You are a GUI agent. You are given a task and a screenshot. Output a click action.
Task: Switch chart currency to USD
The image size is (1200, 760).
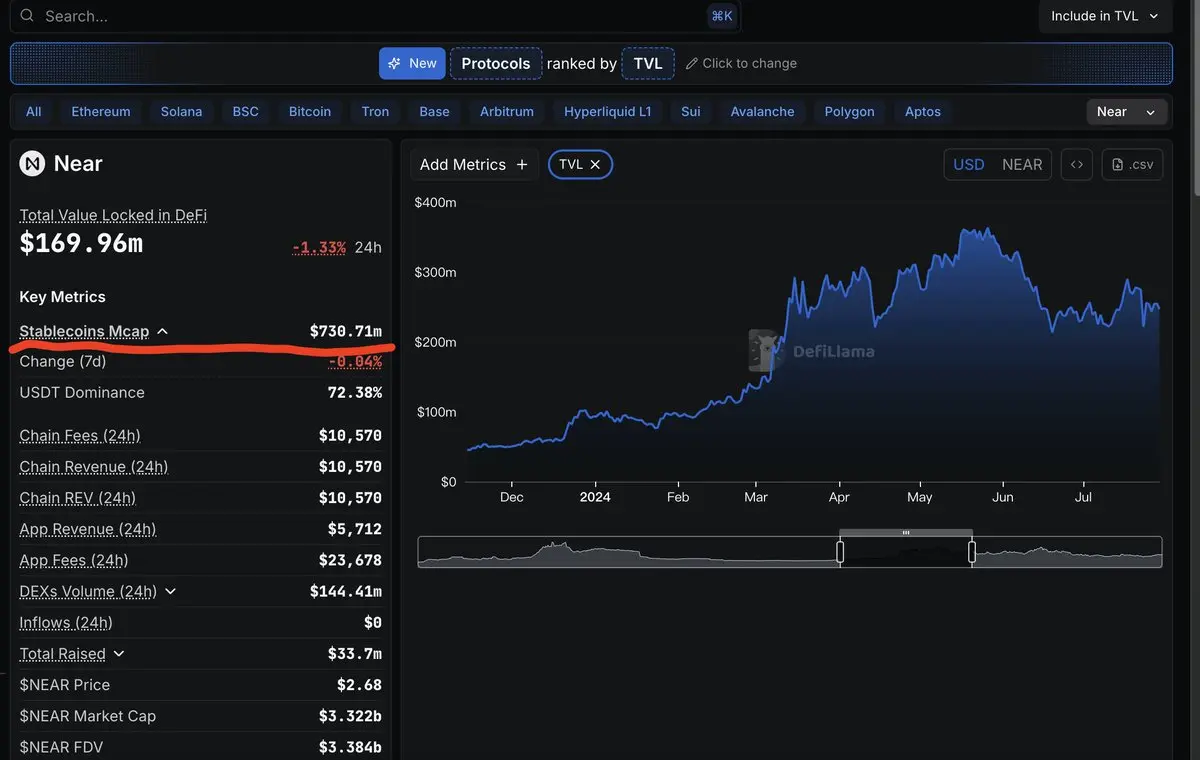click(968, 164)
